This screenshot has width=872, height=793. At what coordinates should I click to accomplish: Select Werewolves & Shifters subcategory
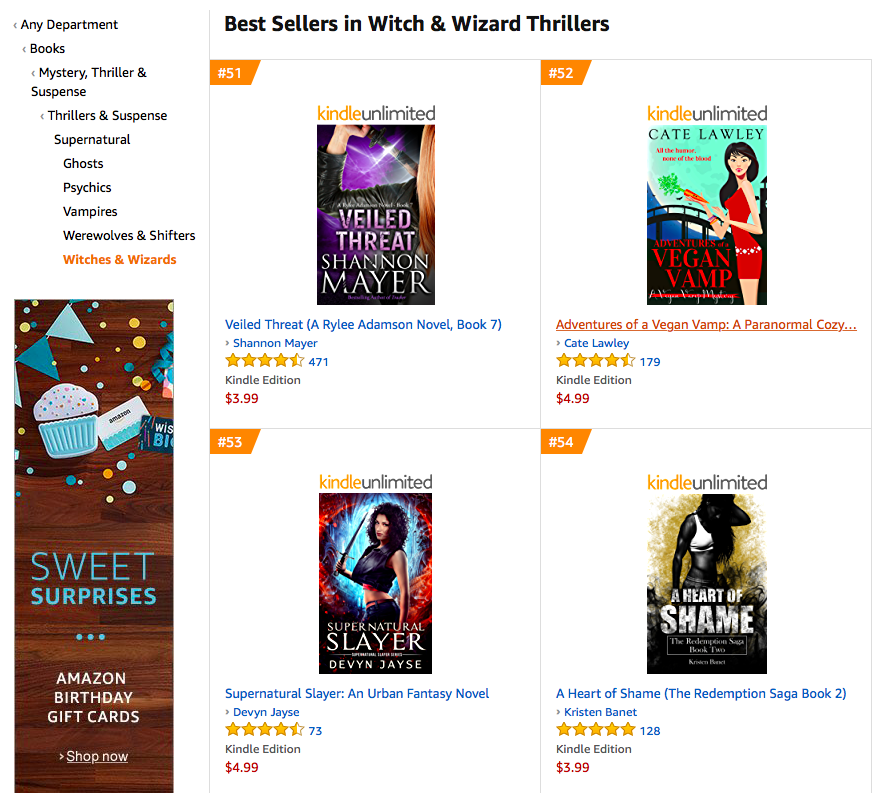[129, 235]
